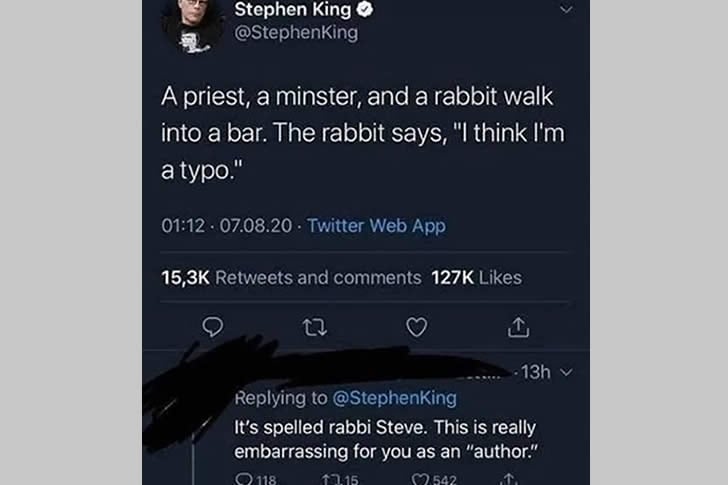Show the 127K Likes list
The image size is (728, 485).
click(x=476, y=278)
